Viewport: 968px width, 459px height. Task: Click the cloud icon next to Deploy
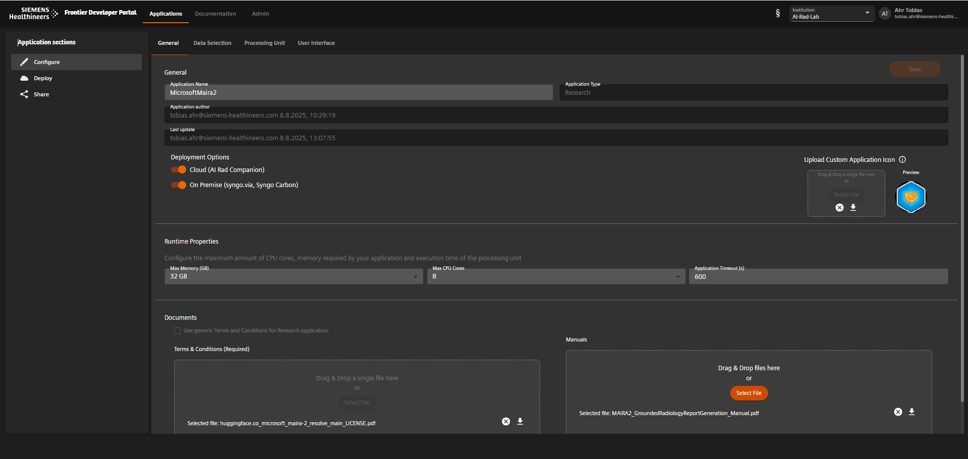click(24, 78)
